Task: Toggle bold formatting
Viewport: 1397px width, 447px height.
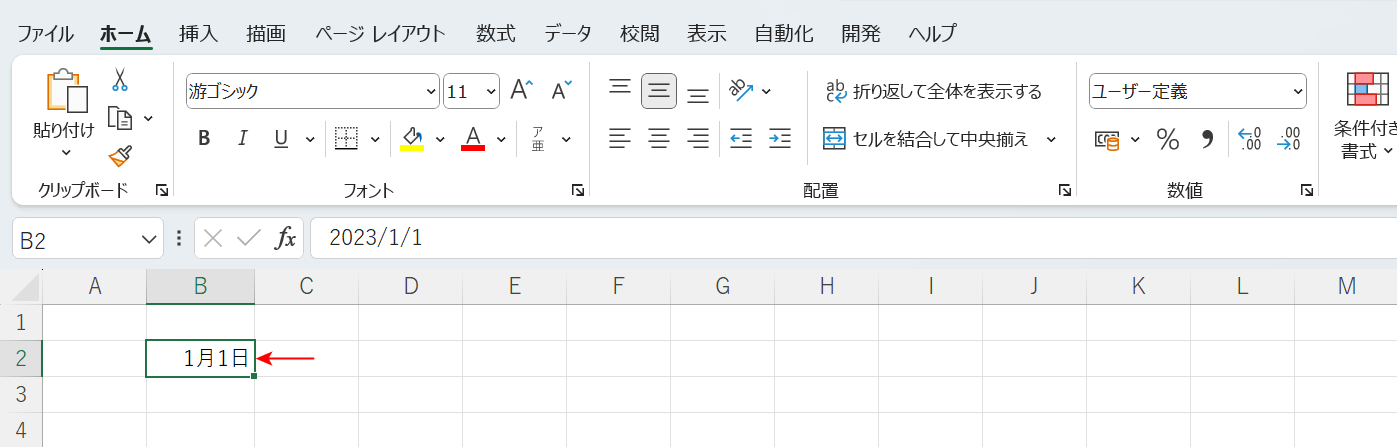Action: click(x=204, y=139)
